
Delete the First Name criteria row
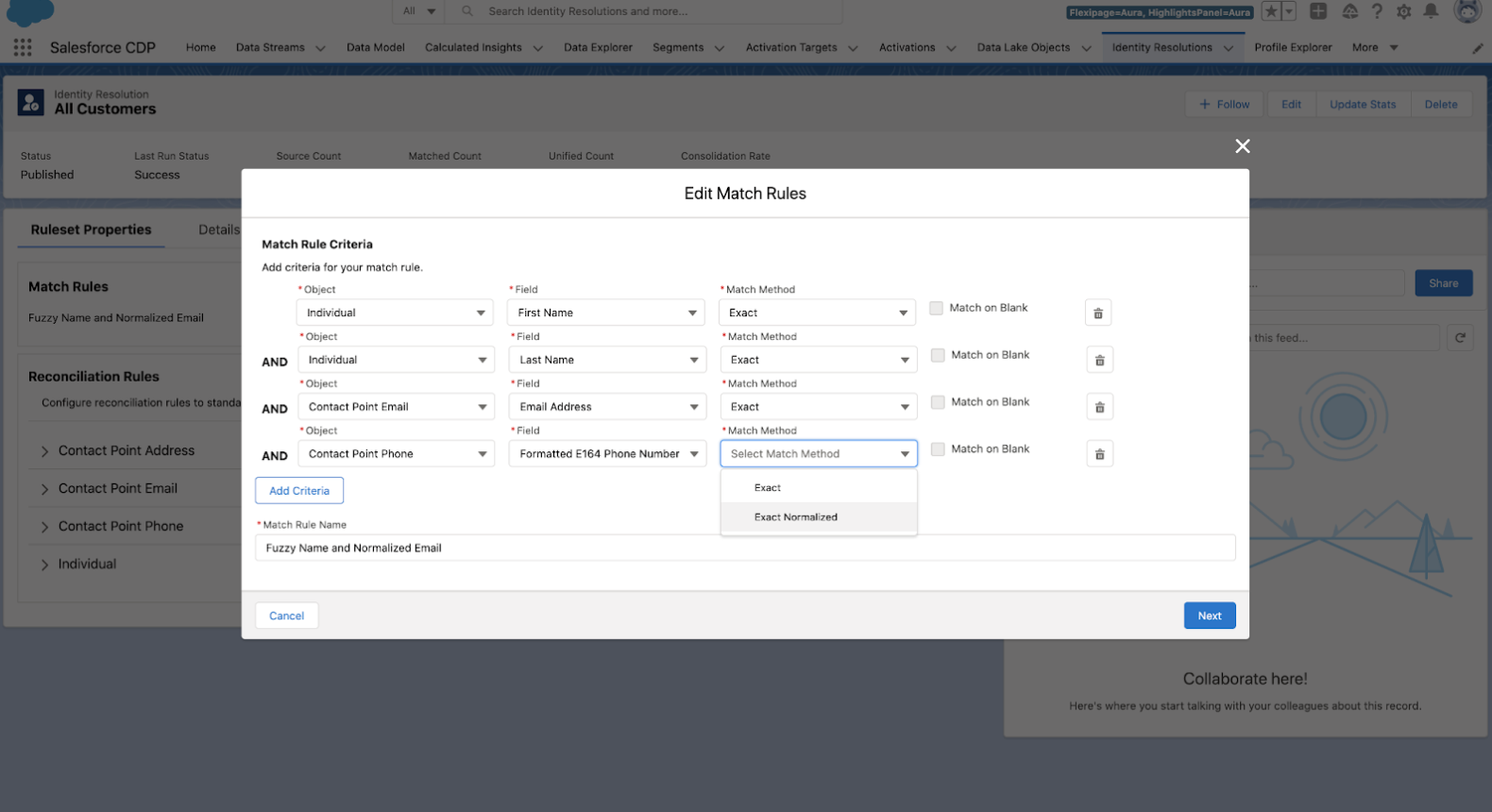coord(1098,313)
